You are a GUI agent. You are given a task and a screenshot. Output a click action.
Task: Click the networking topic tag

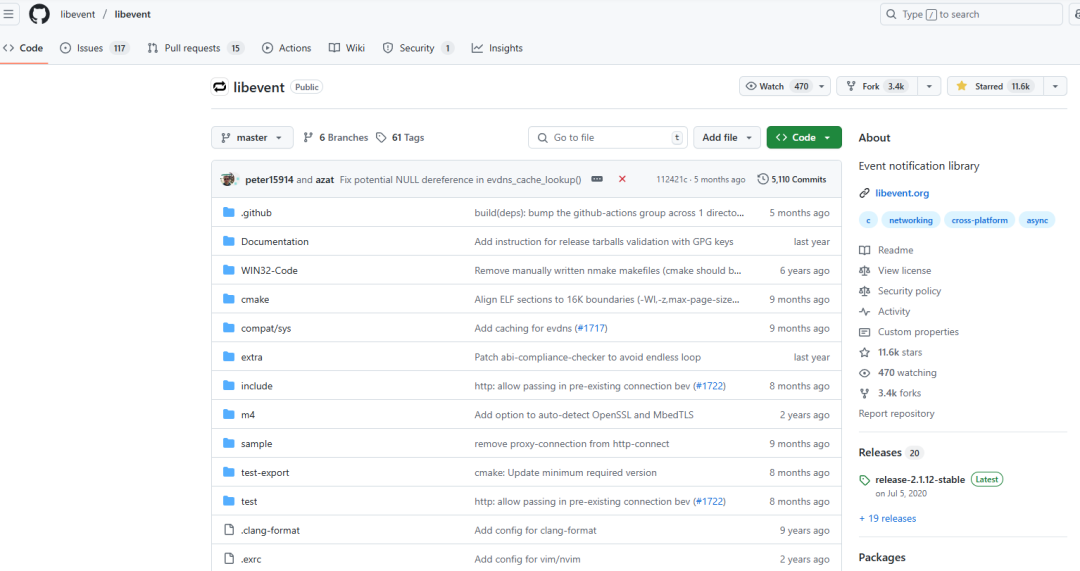[911, 220]
